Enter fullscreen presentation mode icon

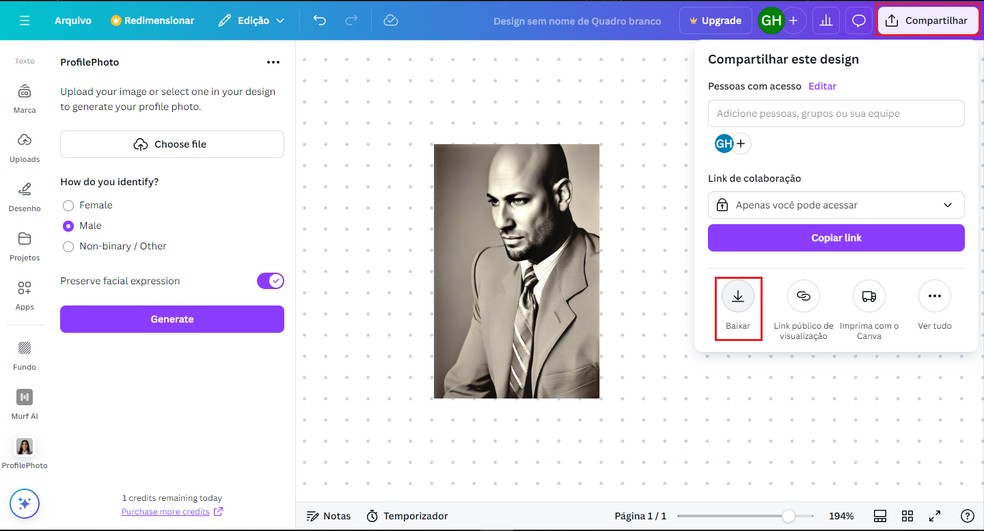tap(934, 516)
